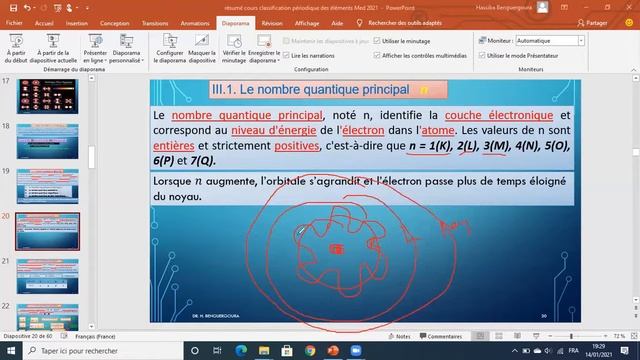Open Windows Start menu

(11, 351)
